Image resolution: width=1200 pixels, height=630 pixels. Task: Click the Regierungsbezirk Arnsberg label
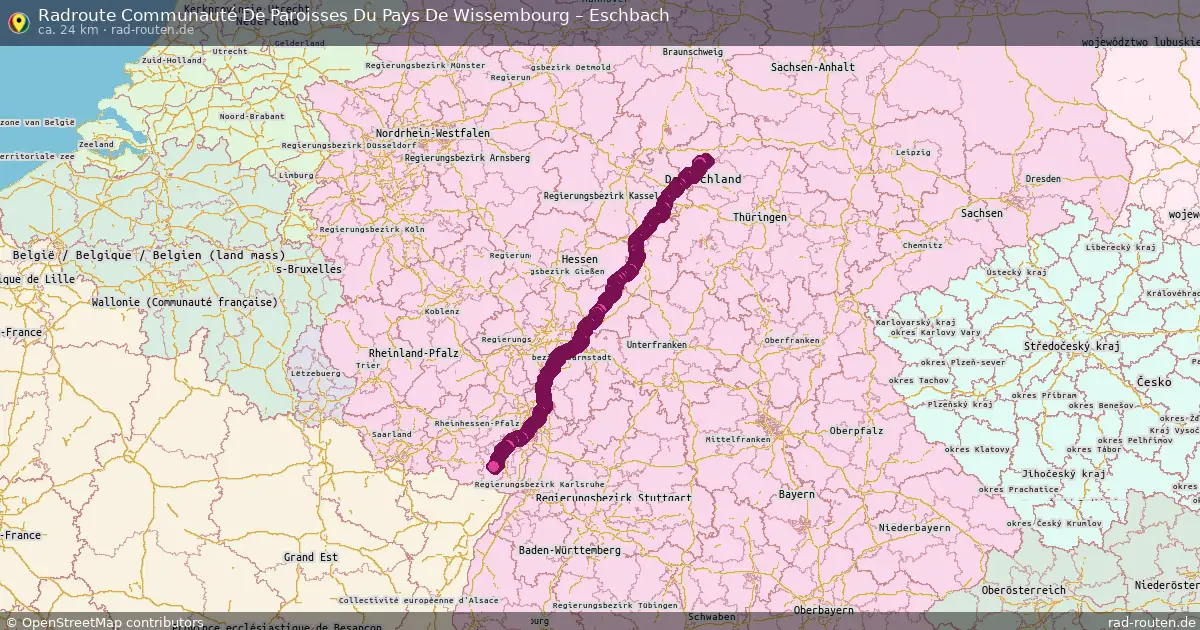467,158
